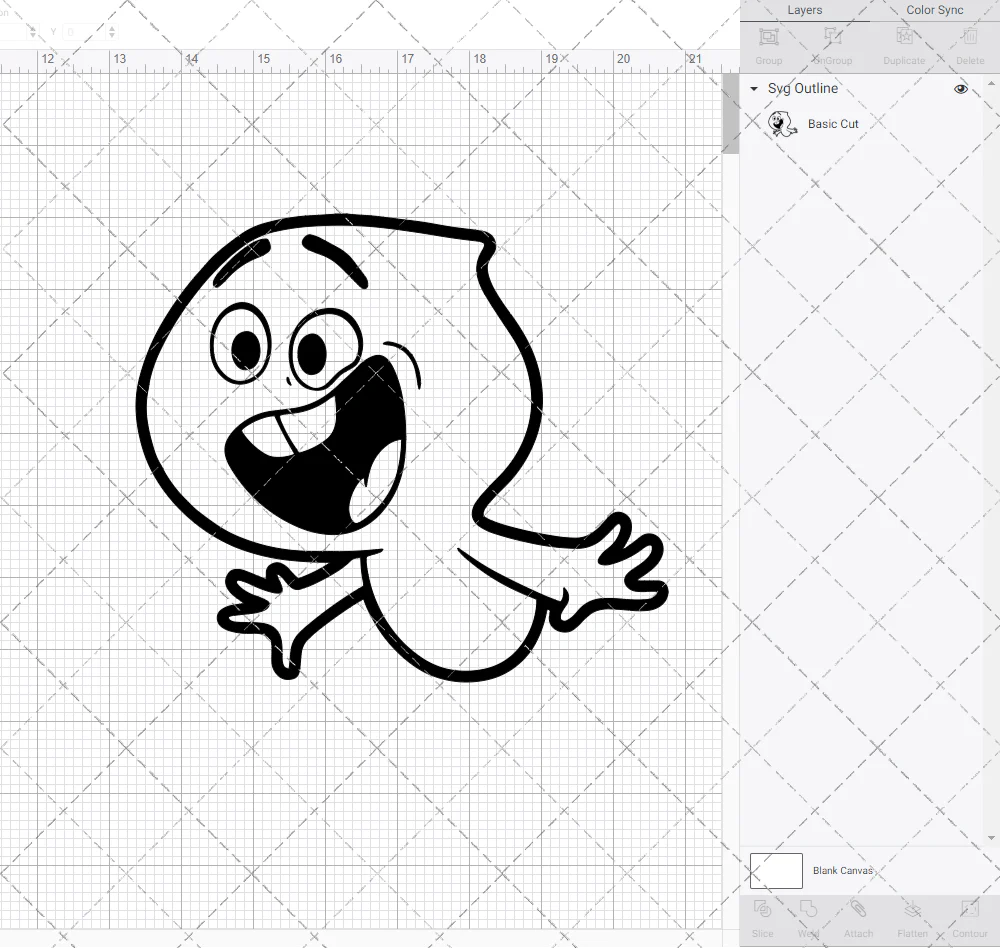Click the canvas vertical scrollbar
Viewport: 1000px width, 948px height.
[730, 120]
